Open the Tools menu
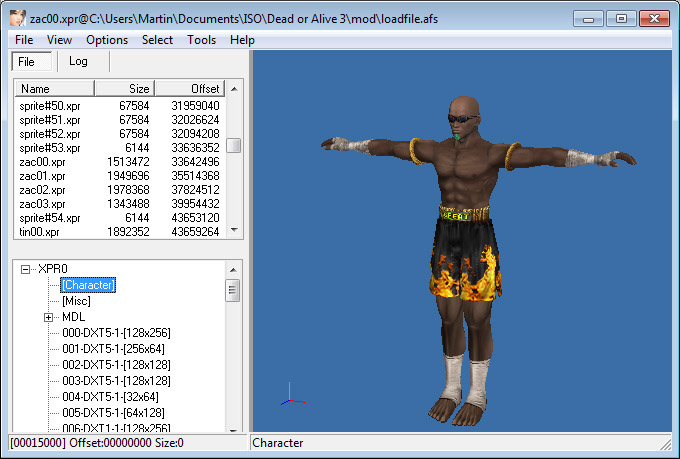This screenshot has height=459, width=680. point(201,40)
